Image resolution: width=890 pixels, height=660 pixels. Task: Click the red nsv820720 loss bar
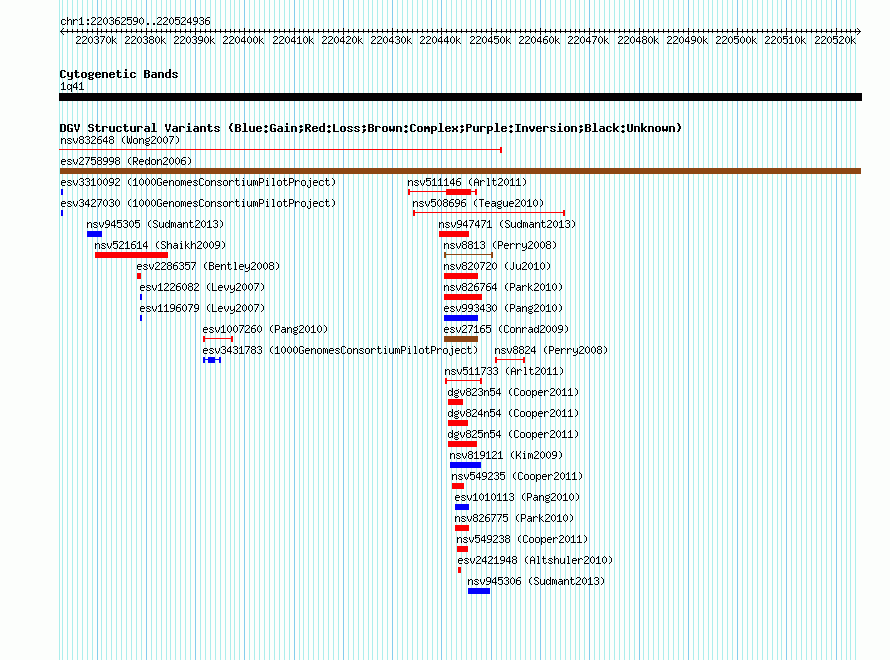[x=461, y=276]
